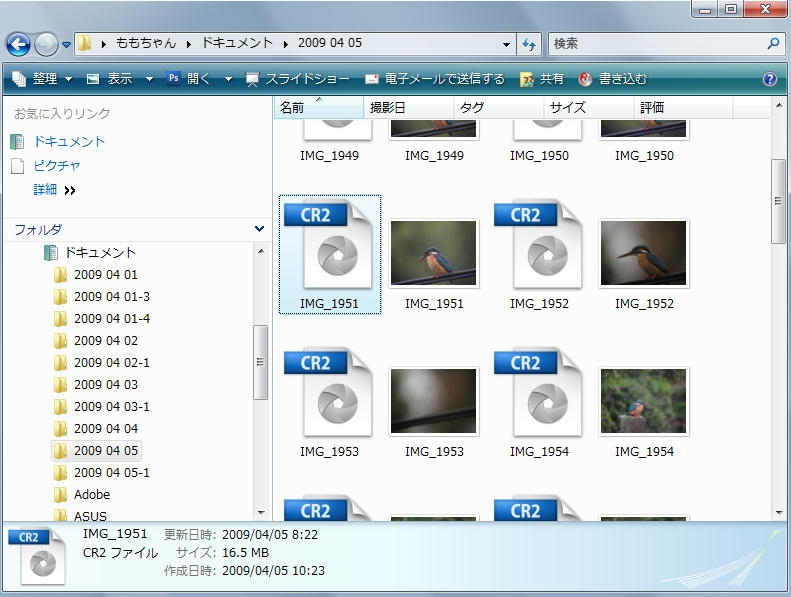Click the folder tree scroll up arrow
791x597 pixels.
261,251
